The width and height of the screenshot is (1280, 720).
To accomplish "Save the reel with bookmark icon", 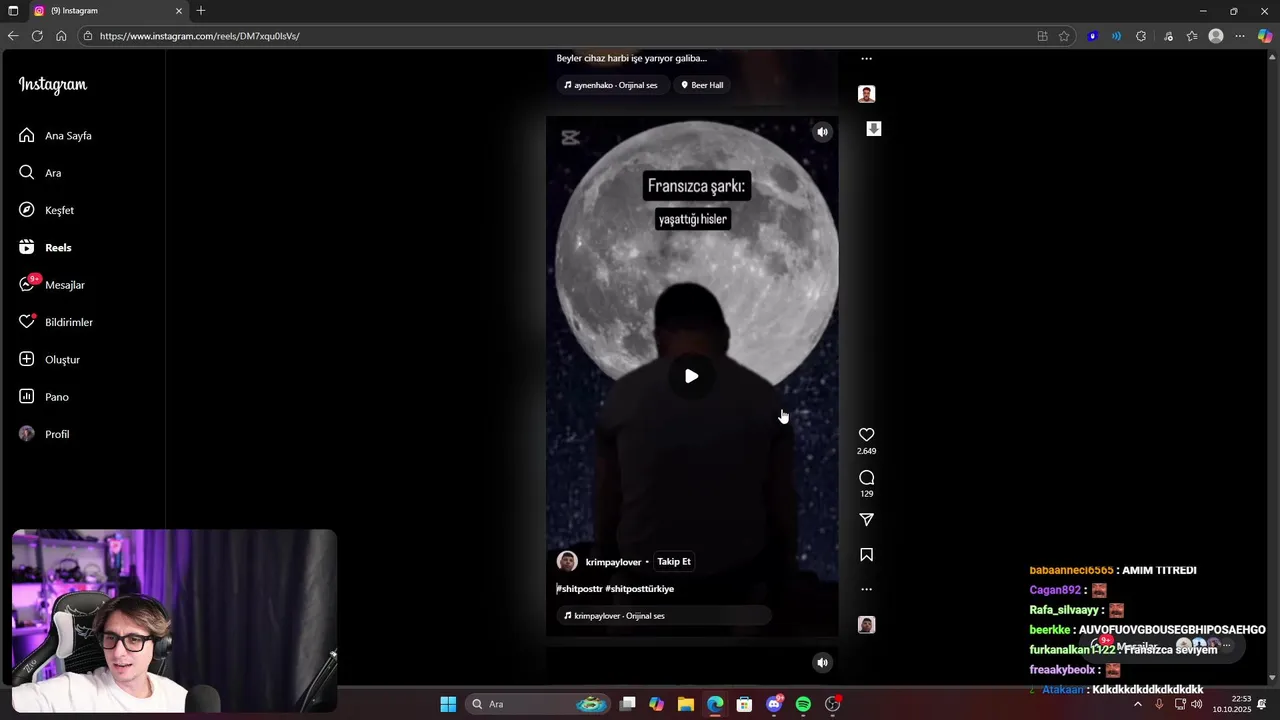I will coord(866,555).
